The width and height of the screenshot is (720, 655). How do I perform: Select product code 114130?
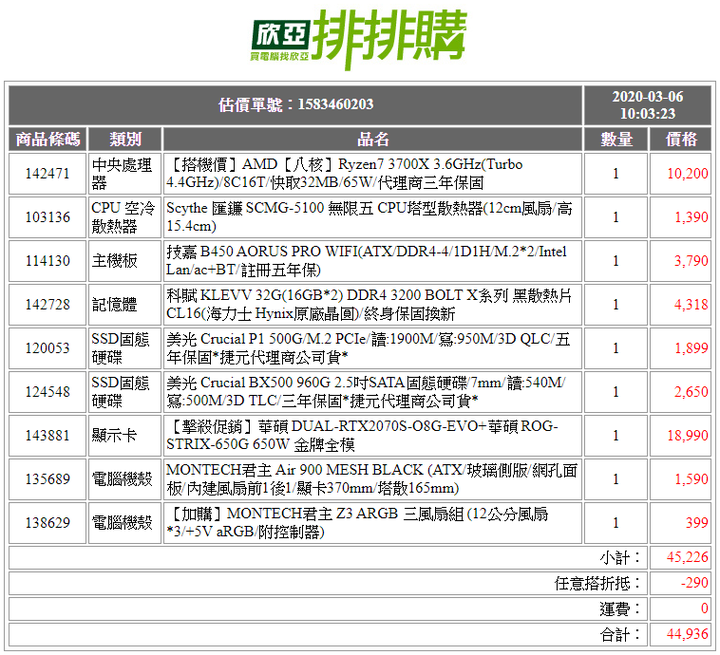click(48, 261)
